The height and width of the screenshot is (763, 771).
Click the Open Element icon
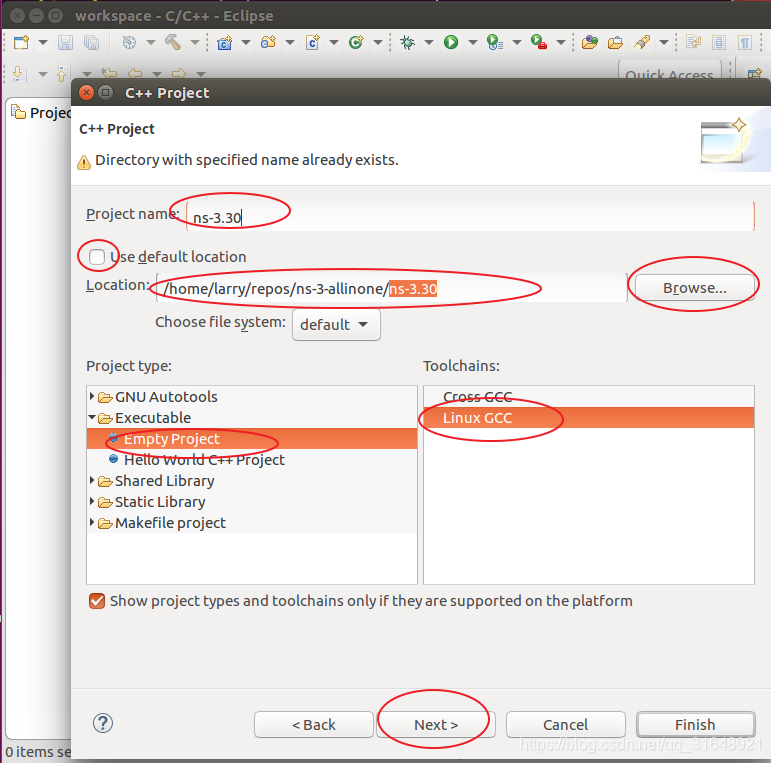click(590, 43)
